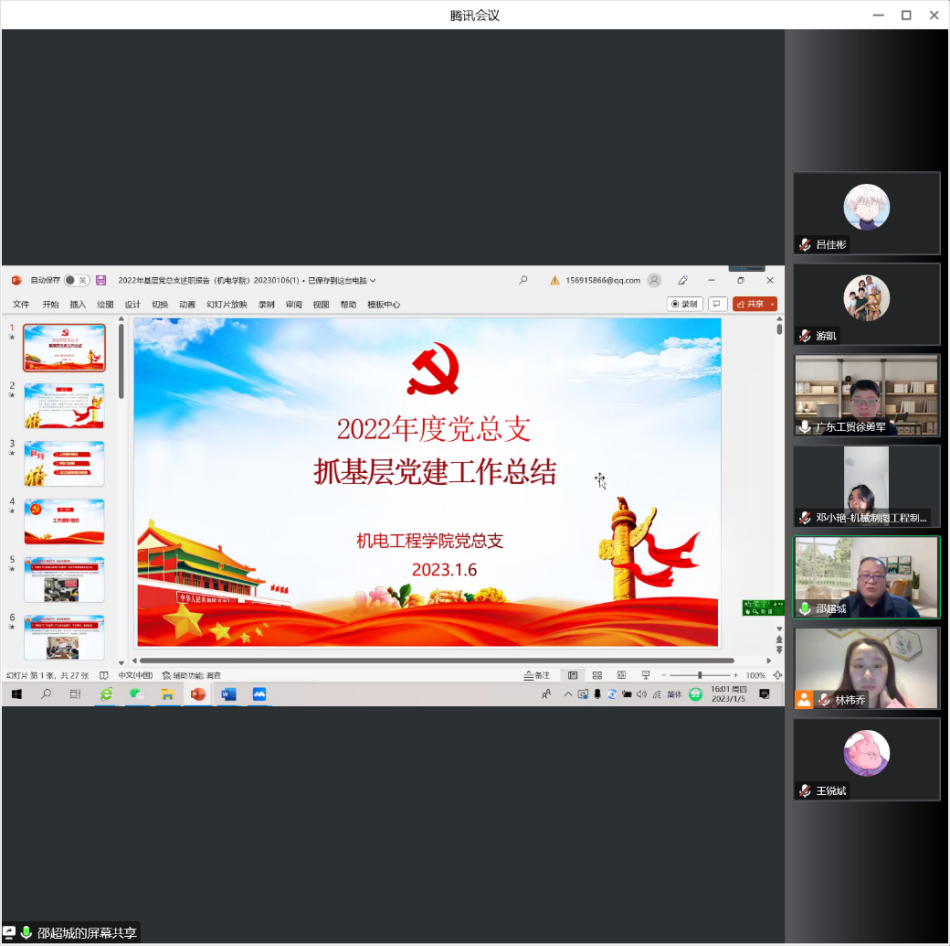Toggle the AutoSave (自动保存) switch
This screenshot has width=950, height=946.
click(x=76, y=281)
